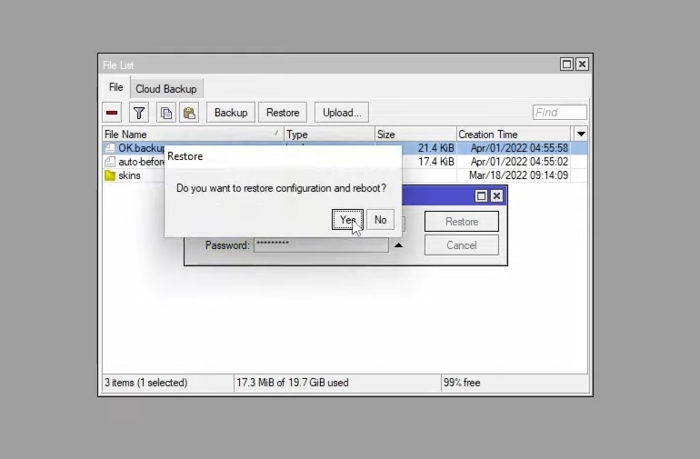Click No in the Restore dialog
Image resolution: width=700 pixels, height=459 pixels.
380,220
